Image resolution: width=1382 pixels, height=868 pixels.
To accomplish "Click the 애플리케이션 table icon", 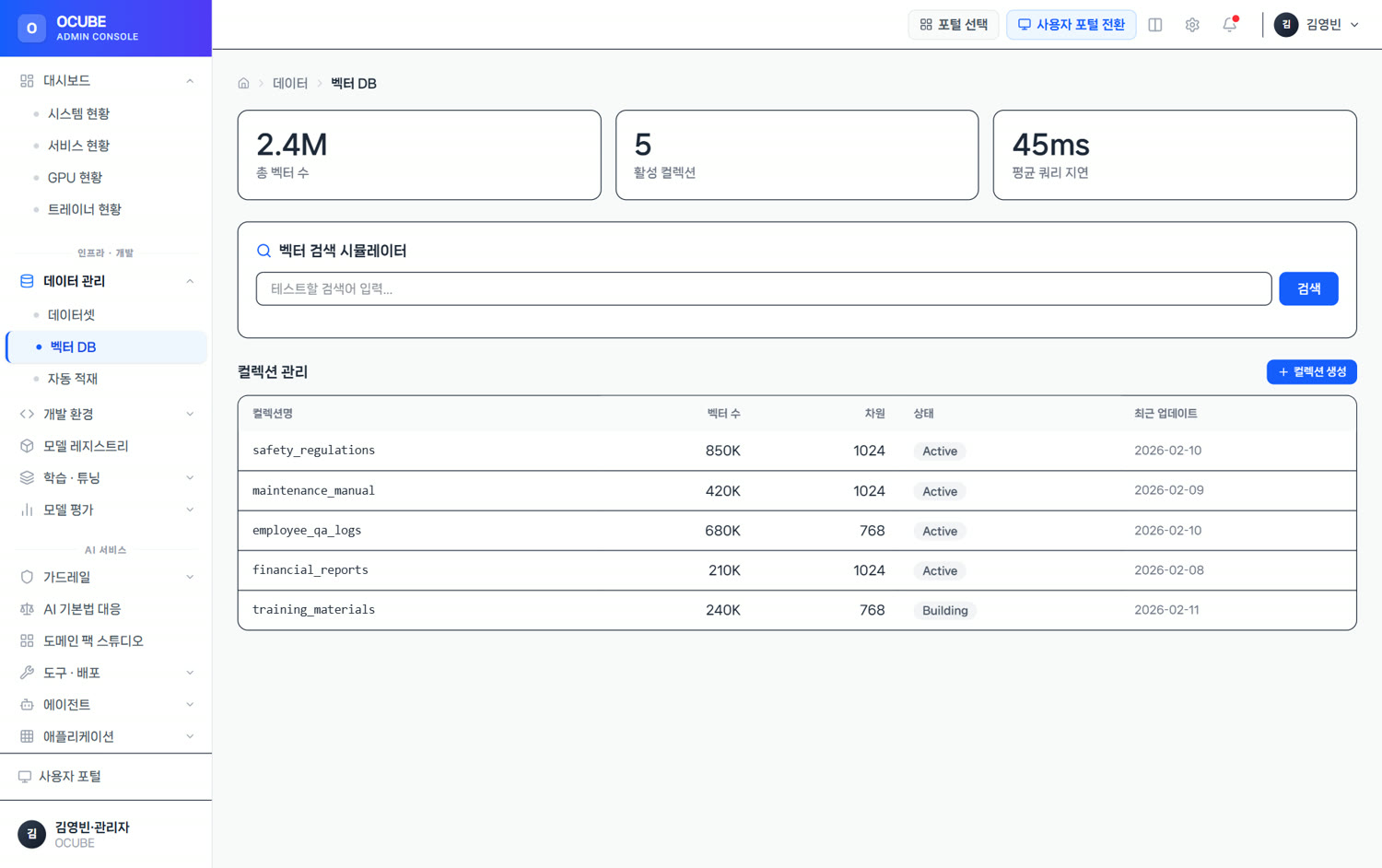I will (27, 736).
